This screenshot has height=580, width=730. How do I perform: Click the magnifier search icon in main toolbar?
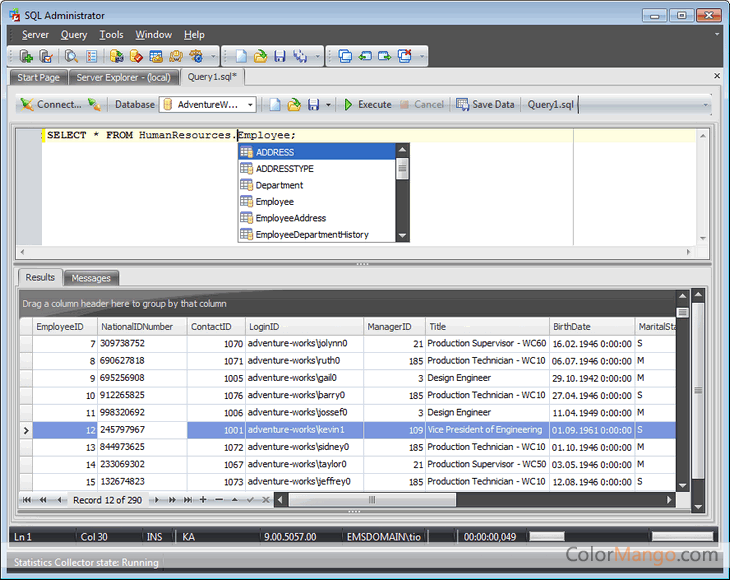tap(71, 56)
